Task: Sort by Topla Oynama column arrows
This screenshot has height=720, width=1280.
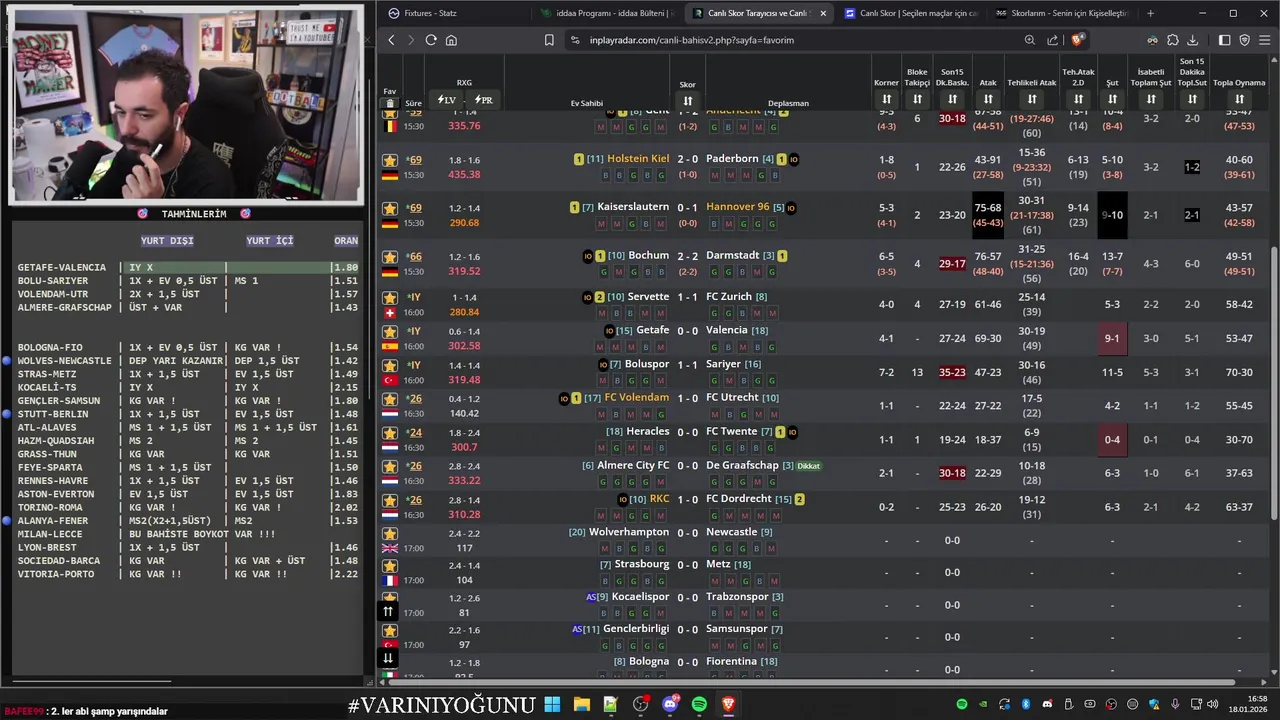Action: click(x=1239, y=99)
